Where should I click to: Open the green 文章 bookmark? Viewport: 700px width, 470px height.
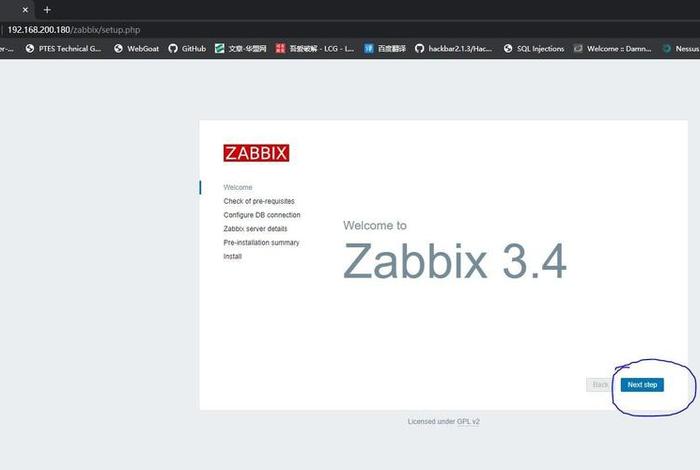[241, 49]
